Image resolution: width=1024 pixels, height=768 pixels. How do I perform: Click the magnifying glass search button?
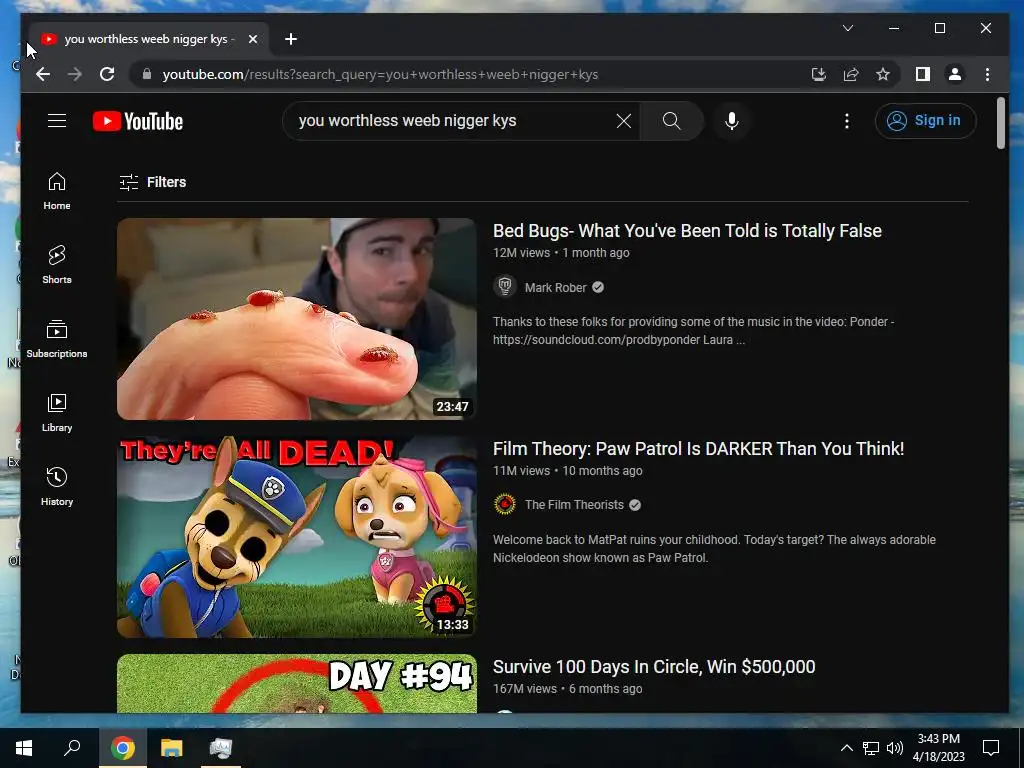[671, 121]
